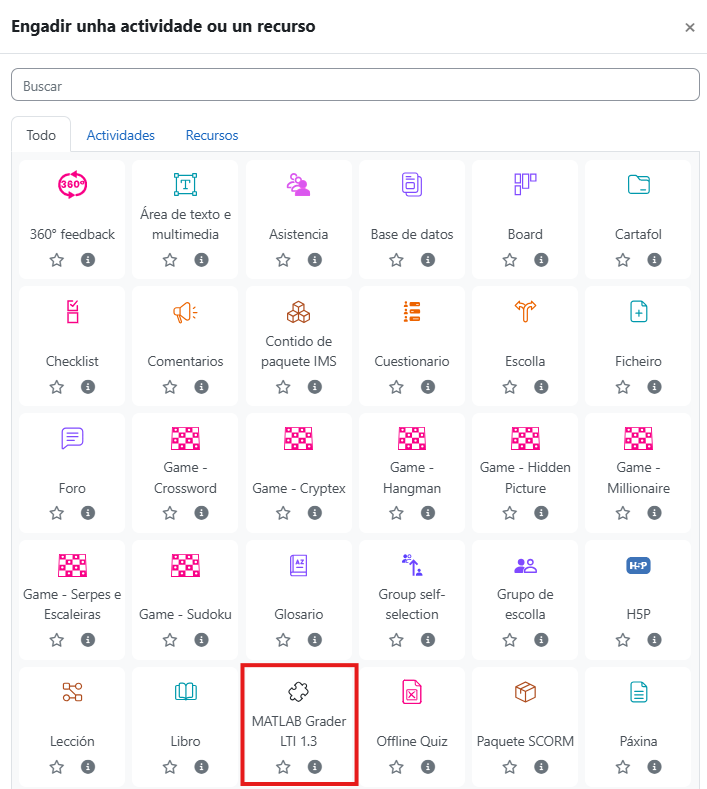Select the MATLAB Grader LTI 1.3 icon
The height and width of the screenshot is (789, 707).
coord(298,692)
